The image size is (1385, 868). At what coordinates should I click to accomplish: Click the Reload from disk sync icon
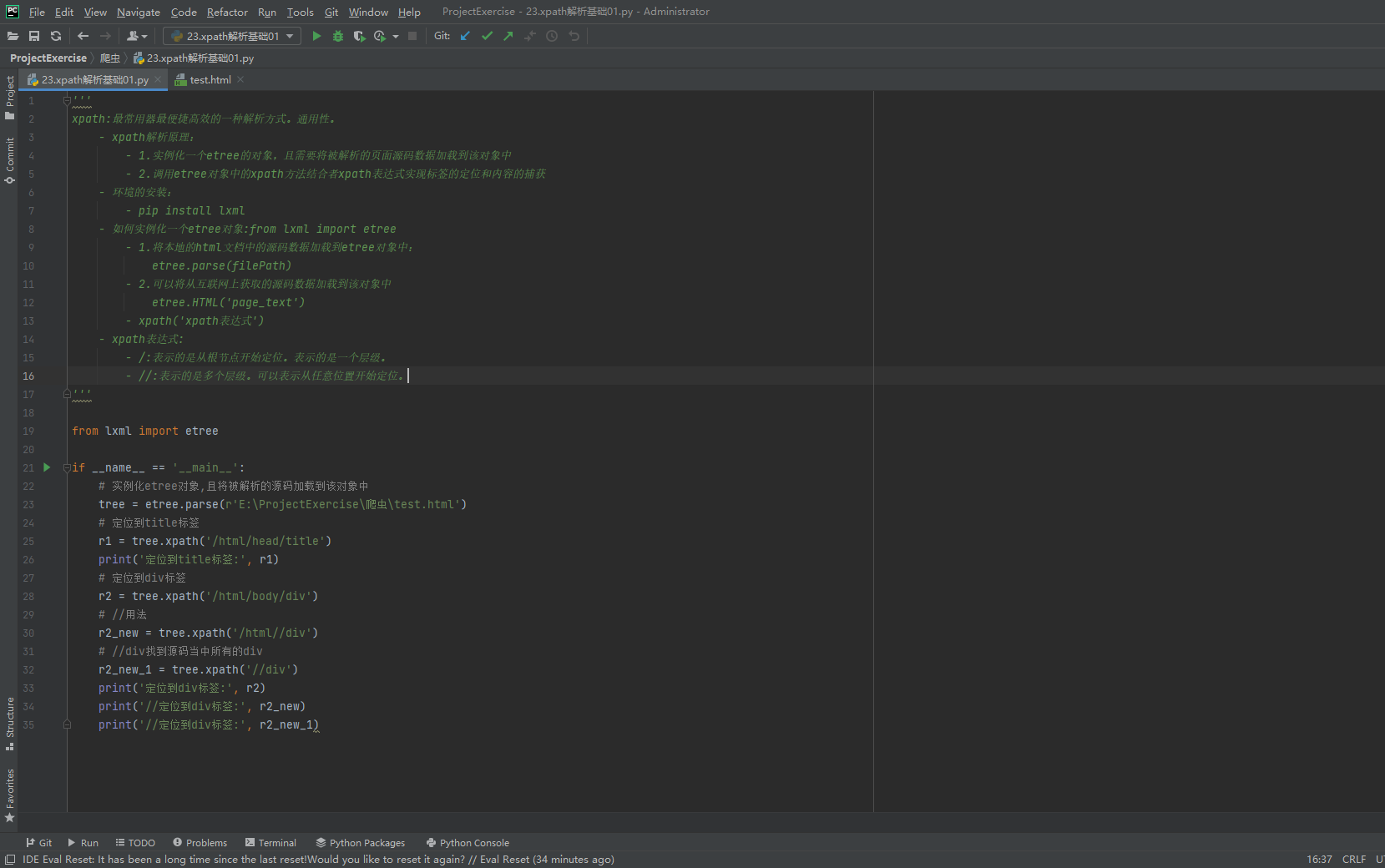point(56,36)
